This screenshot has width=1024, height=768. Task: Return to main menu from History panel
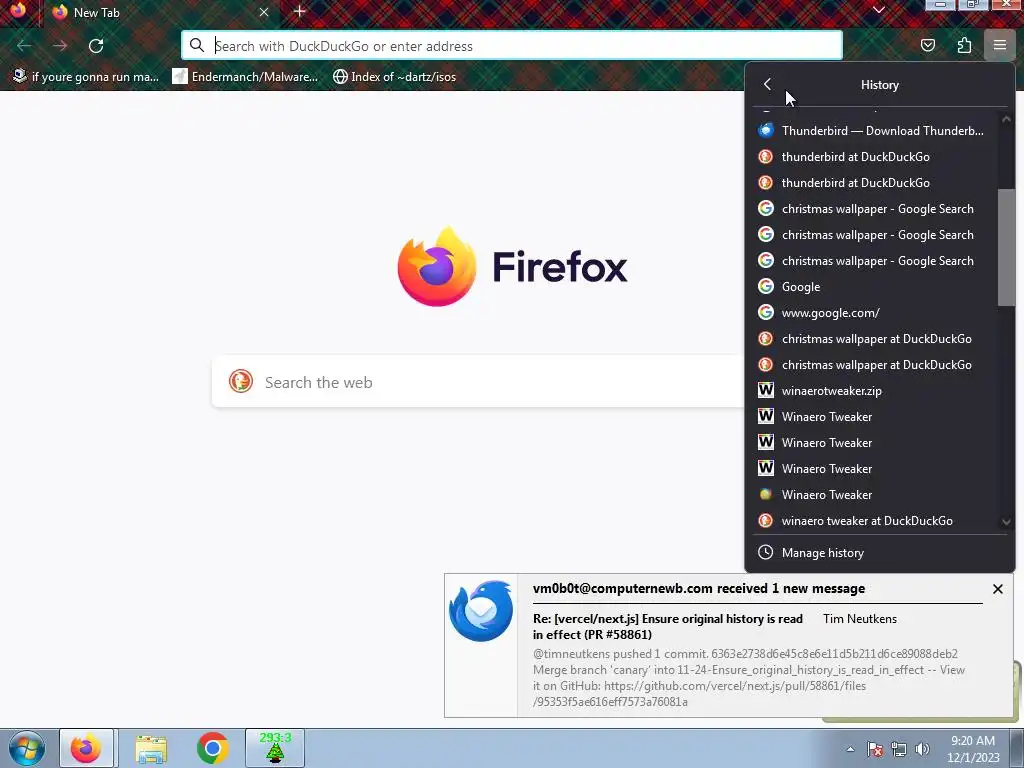click(x=767, y=84)
